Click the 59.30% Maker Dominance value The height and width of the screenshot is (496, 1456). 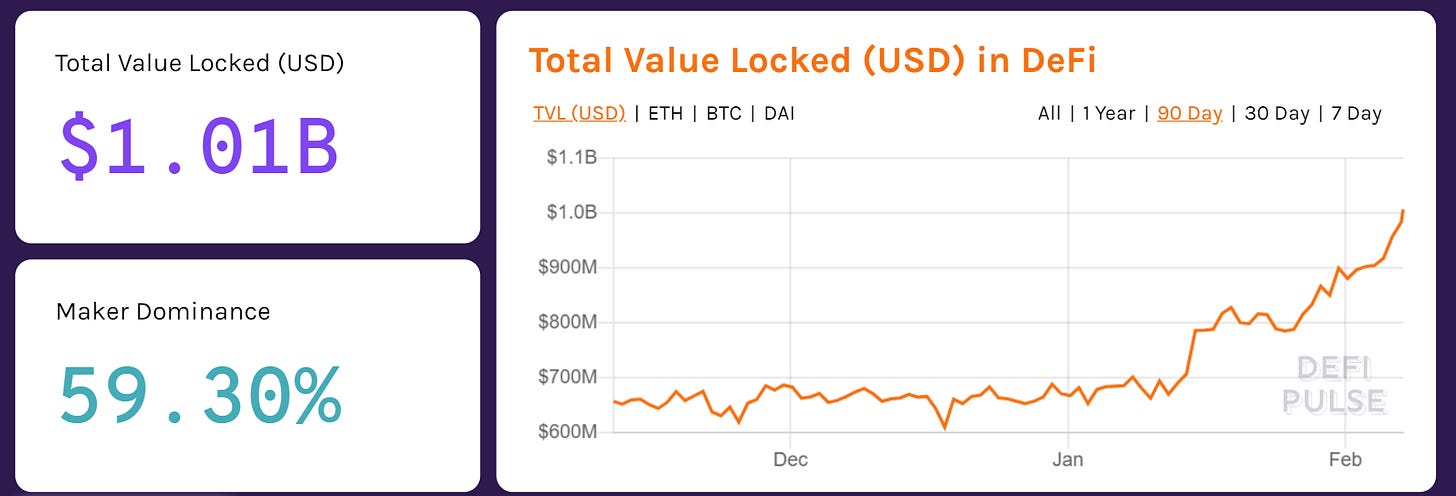[x=200, y=394]
